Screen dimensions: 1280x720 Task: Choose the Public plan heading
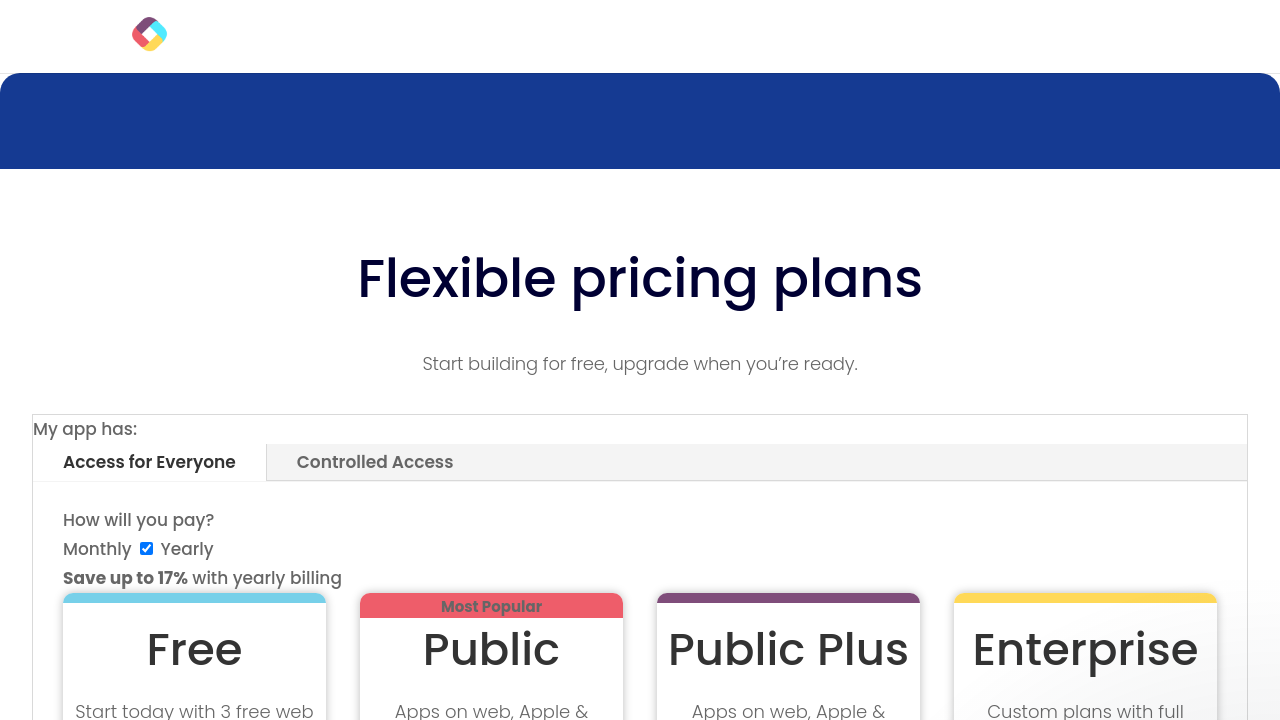pos(491,650)
